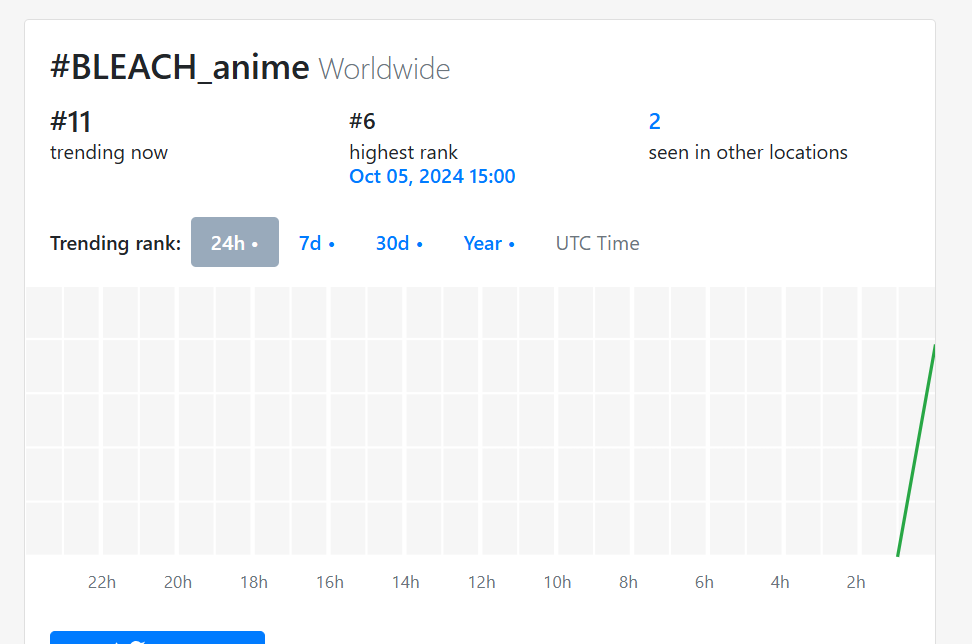Click the 20h axis label
The height and width of the screenshot is (644, 972).
[178, 583]
